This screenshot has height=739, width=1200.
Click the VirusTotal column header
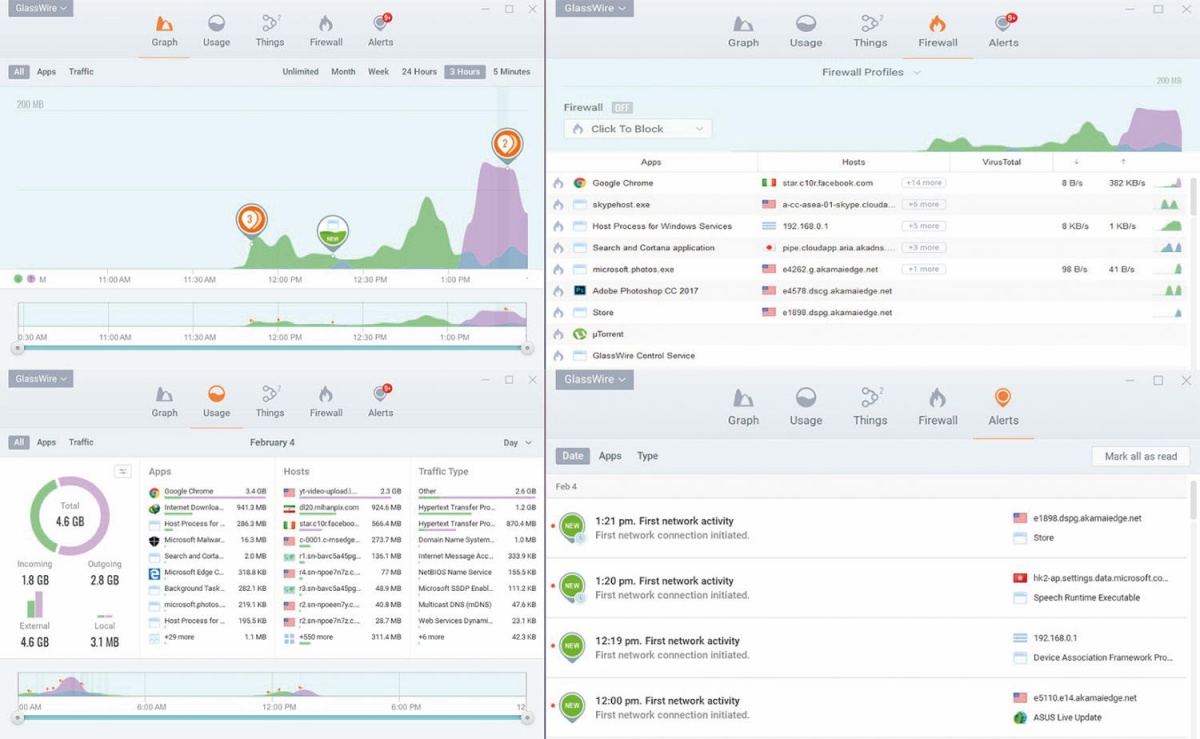click(x=1001, y=162)
